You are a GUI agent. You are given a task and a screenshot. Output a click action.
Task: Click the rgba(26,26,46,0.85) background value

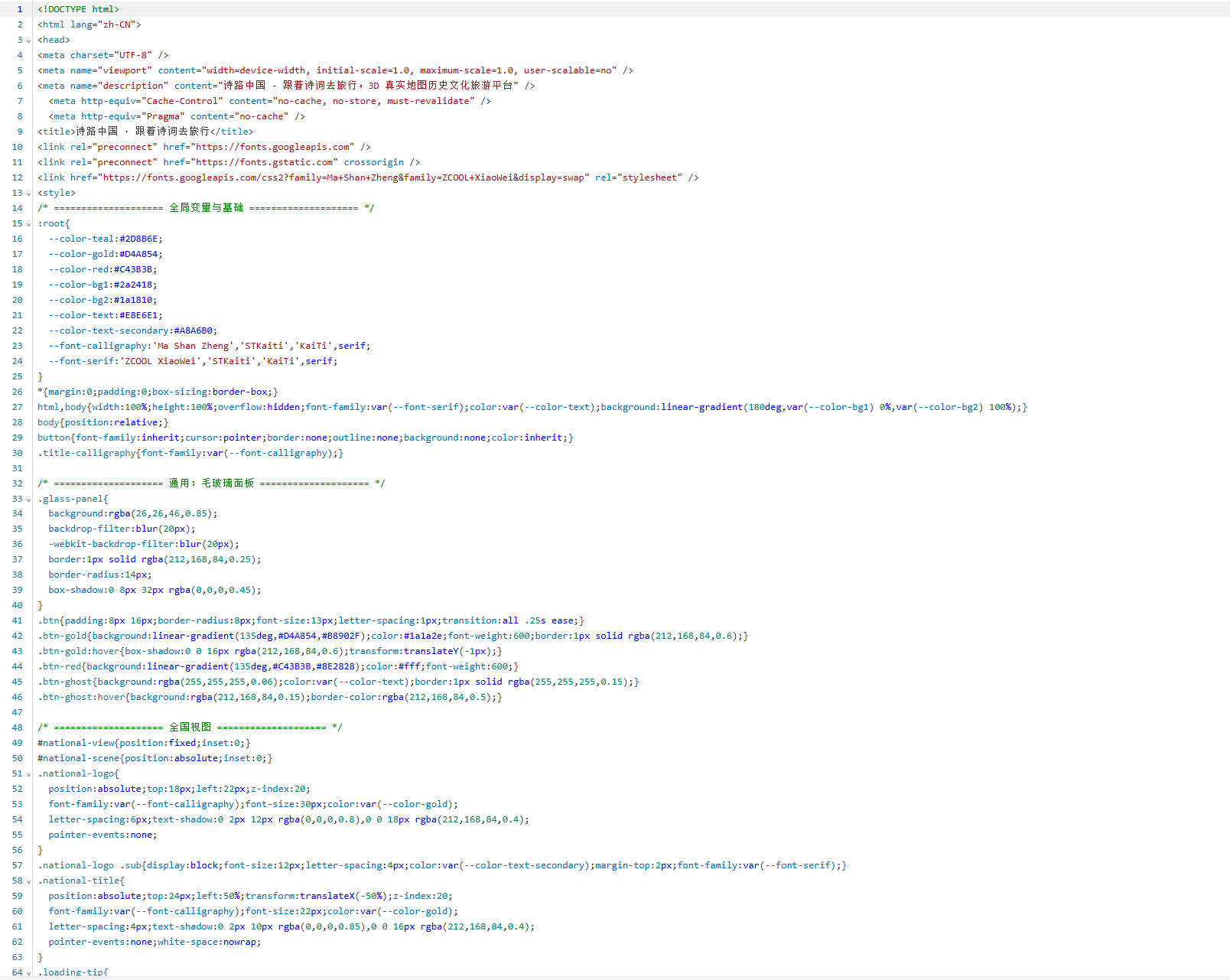click(x=160, y=513)
